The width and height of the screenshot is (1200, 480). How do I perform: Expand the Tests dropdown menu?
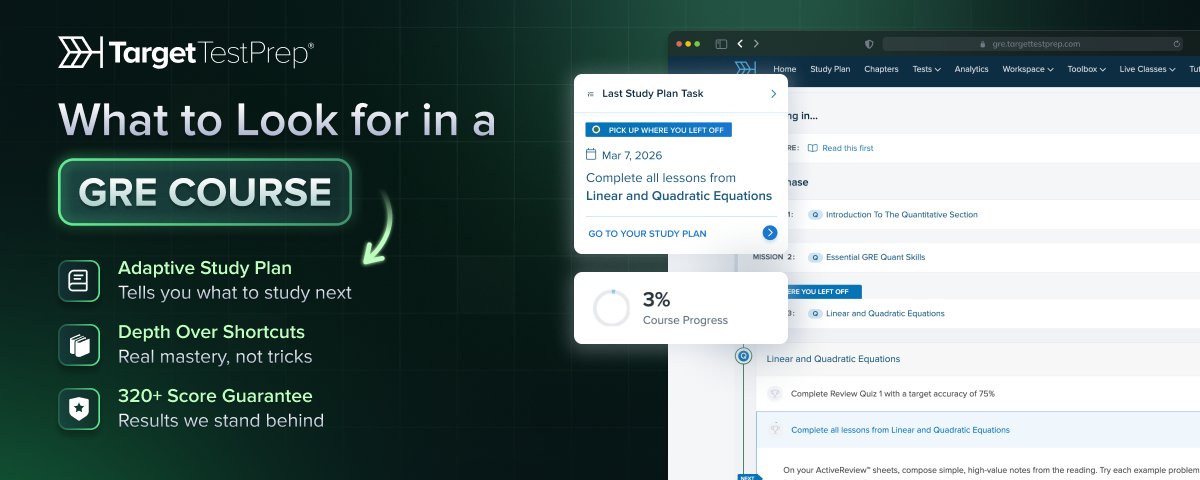click(x=926, y=69)
